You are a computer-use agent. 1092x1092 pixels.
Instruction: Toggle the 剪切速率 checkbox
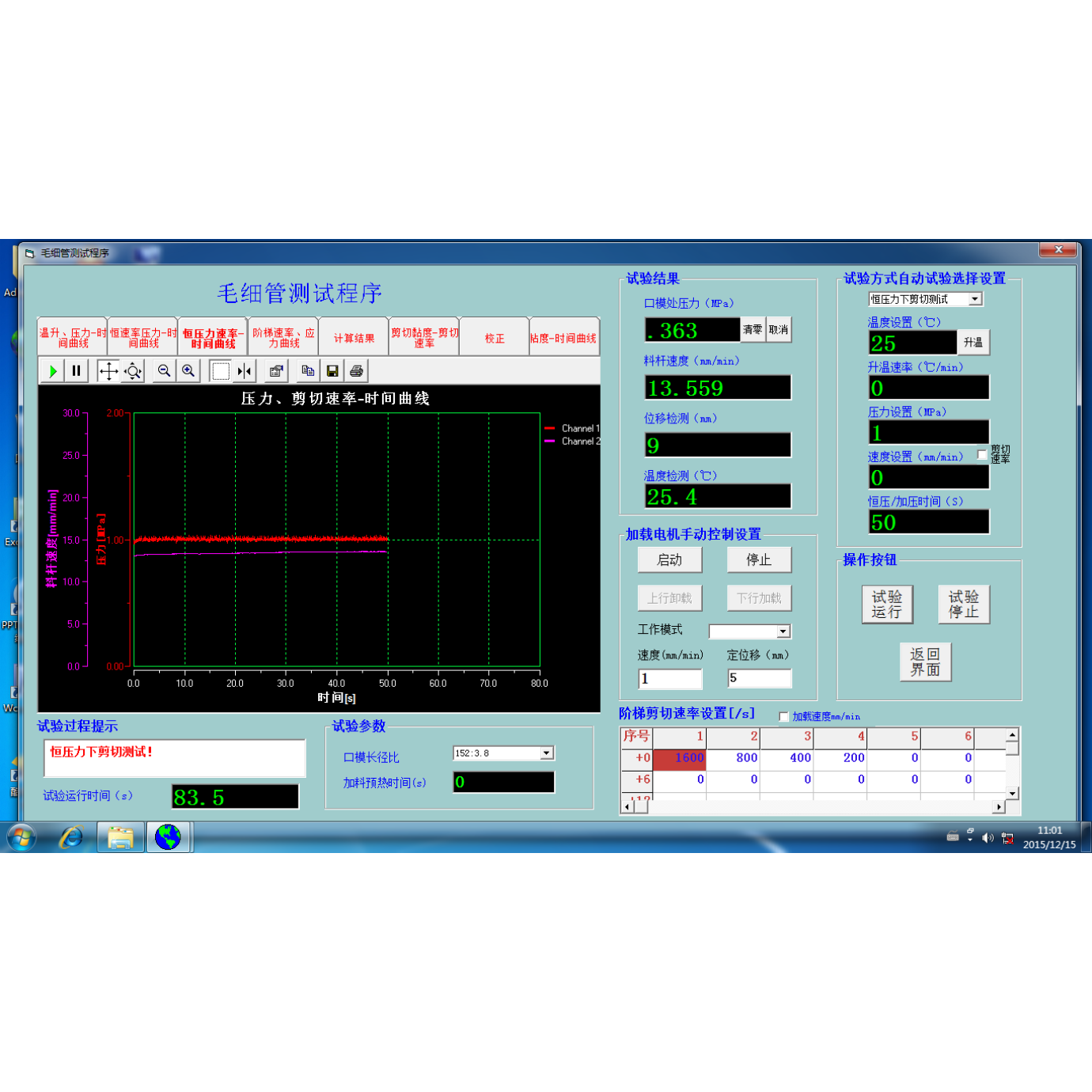click(982, 455)
